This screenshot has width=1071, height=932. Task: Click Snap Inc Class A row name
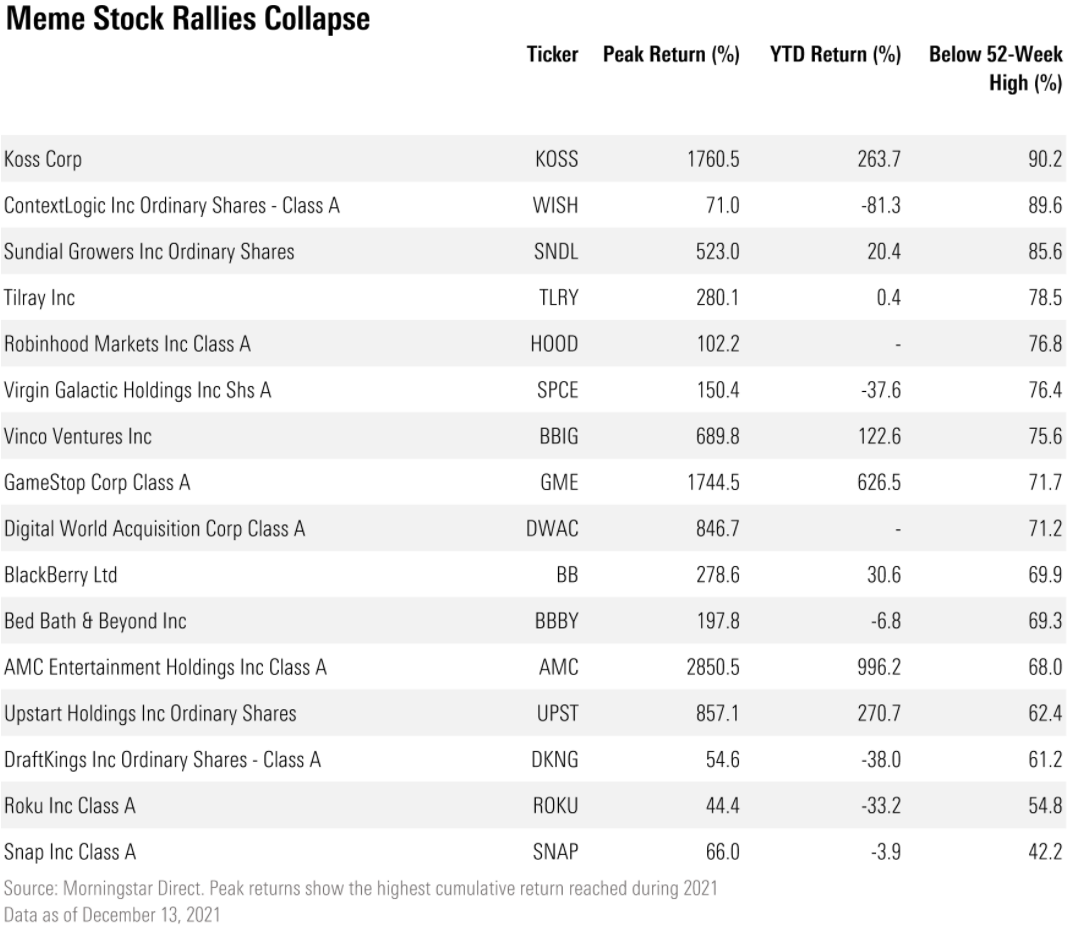[70, 852]
